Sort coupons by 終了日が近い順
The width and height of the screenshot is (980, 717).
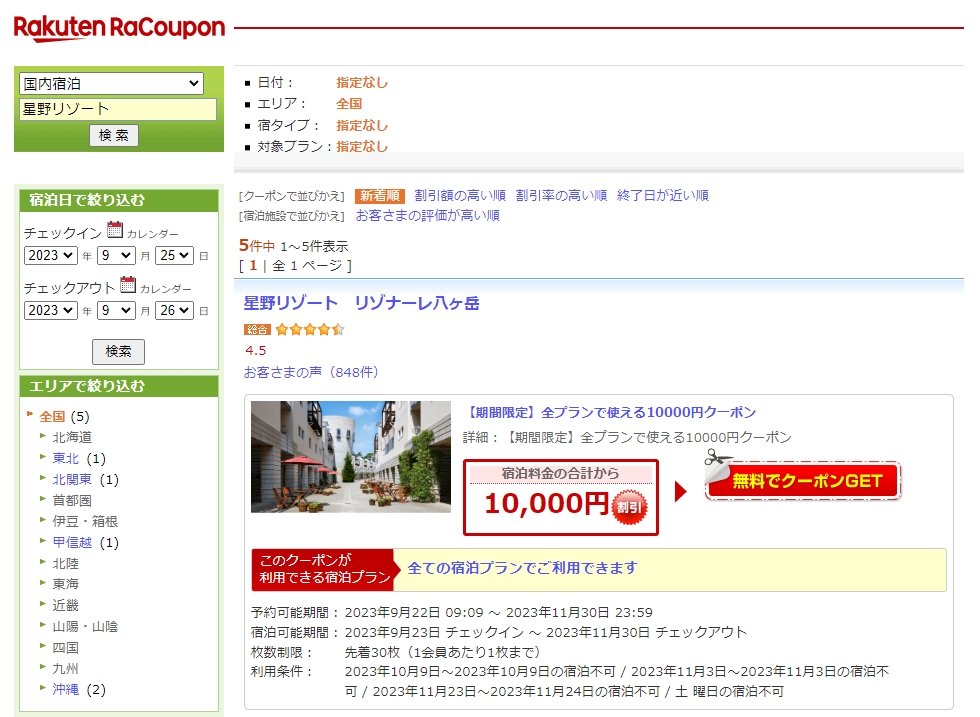662,196
